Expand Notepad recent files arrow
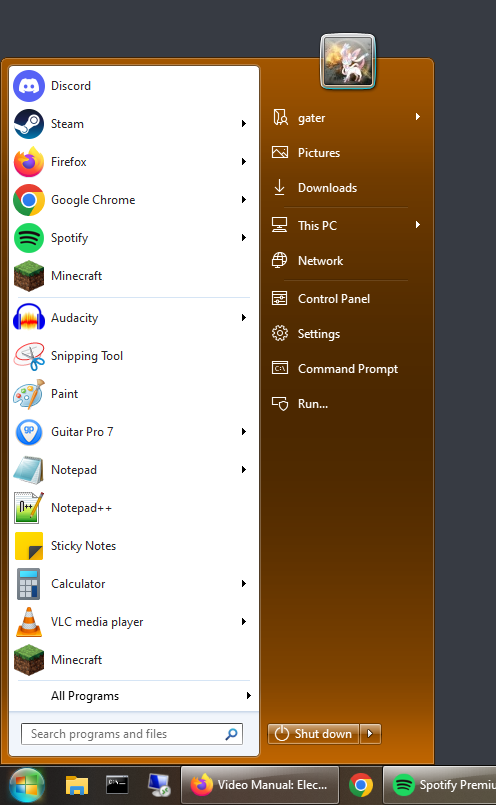This screenshot has width=496, height=805. [x=244, y=470]
